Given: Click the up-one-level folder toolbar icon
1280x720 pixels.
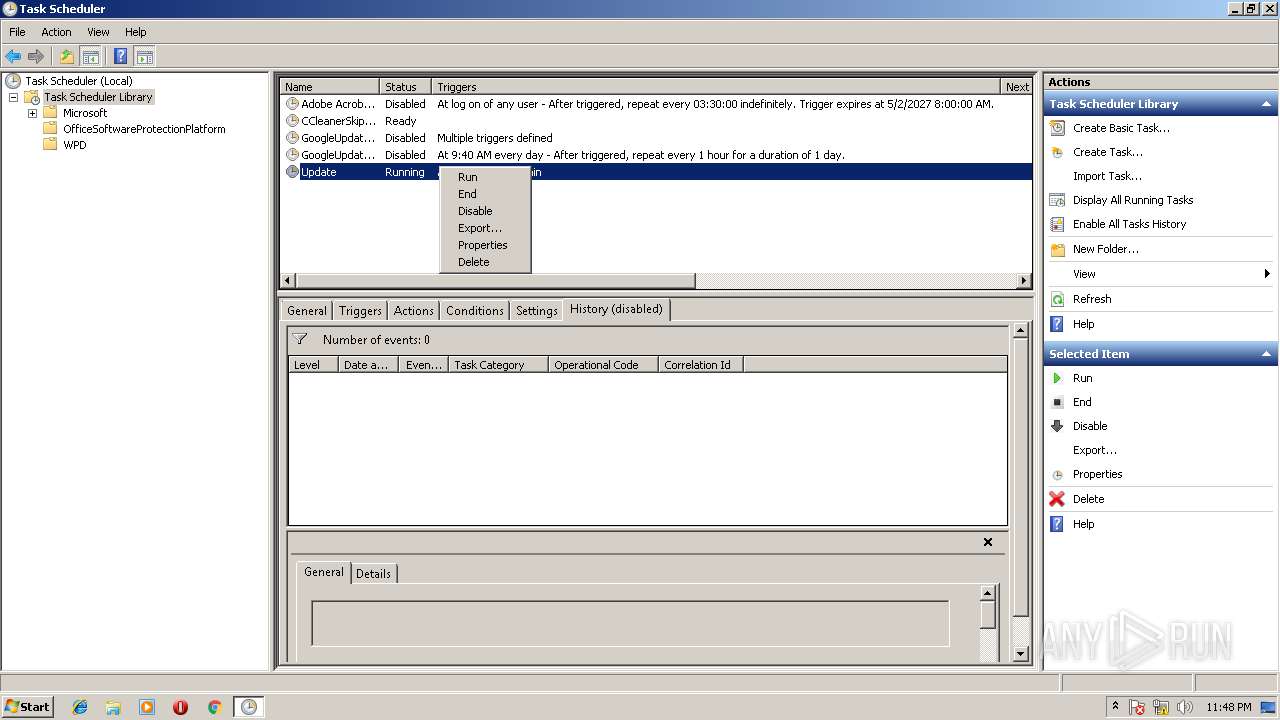Looking at the screenshot, I should click(x=67, y=57).
